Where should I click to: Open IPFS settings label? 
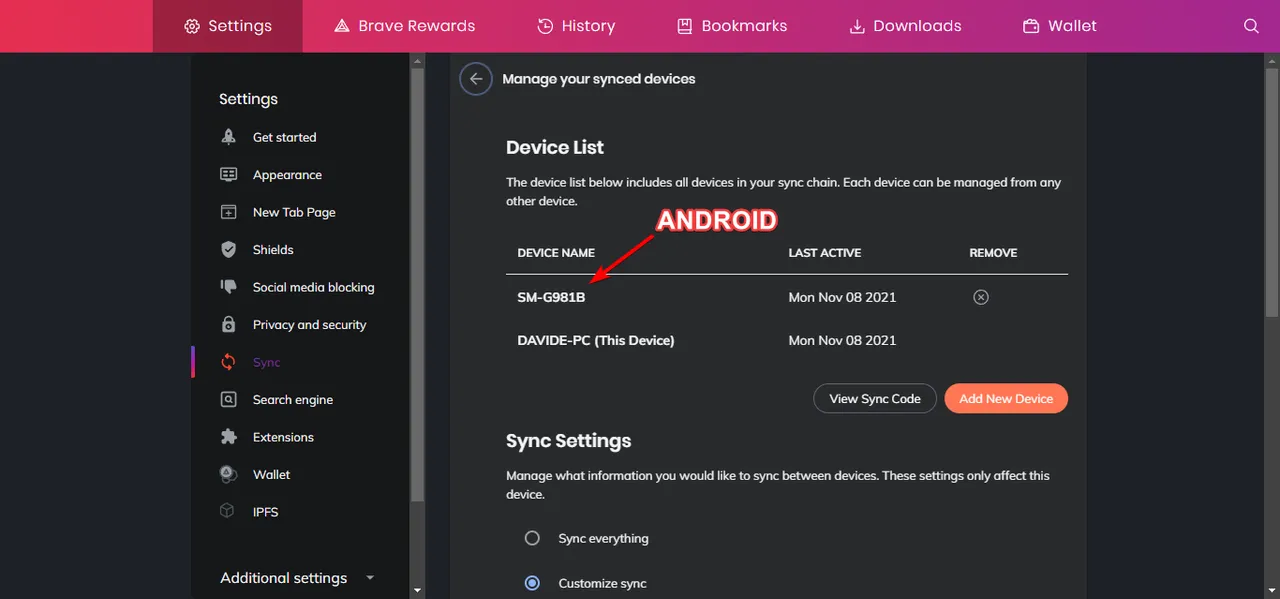(265, 511)
